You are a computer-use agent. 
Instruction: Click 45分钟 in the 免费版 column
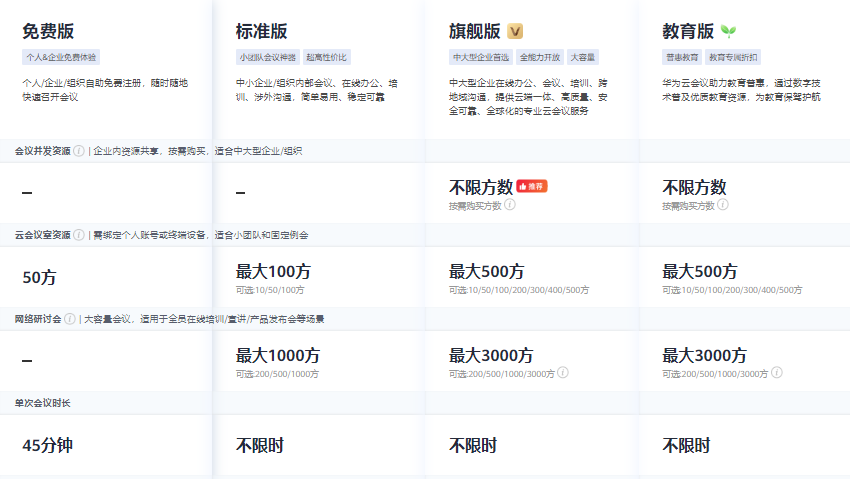tap(48, 445)
